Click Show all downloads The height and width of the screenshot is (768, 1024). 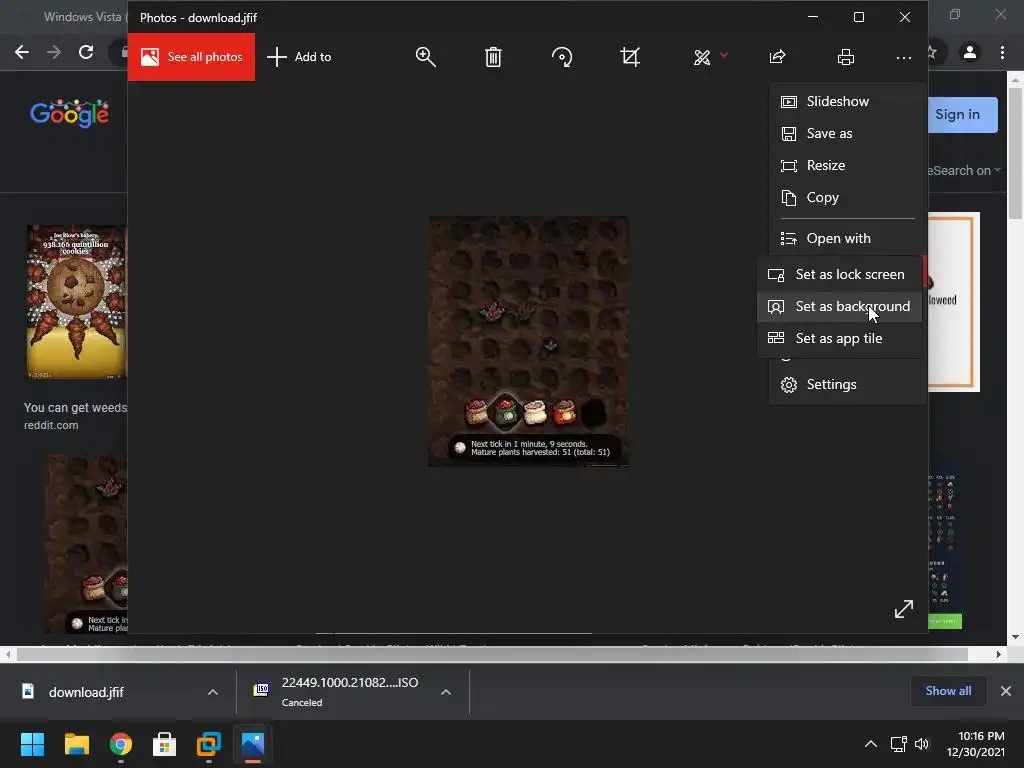pos(948,691)
